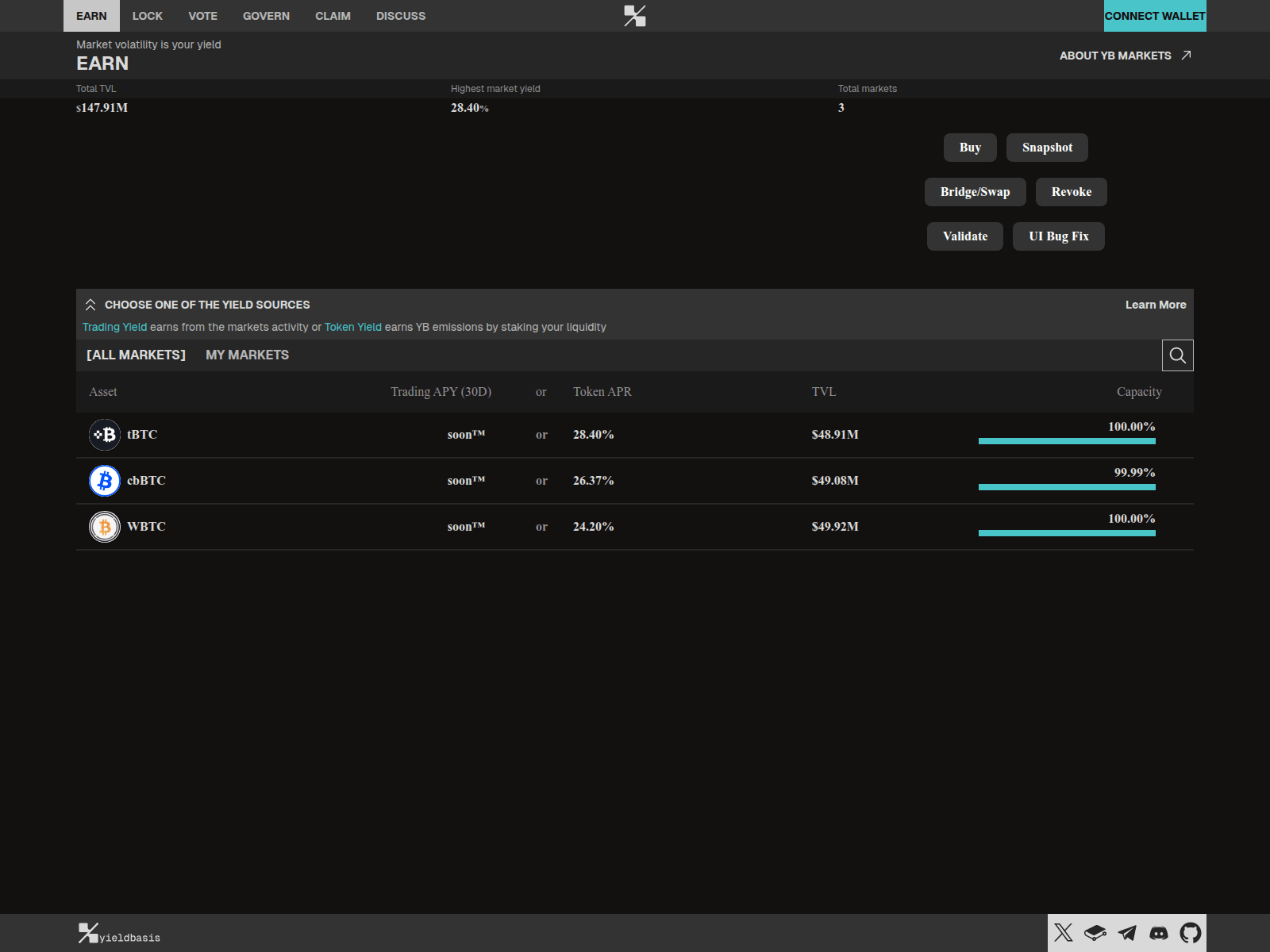
Task: Click external arrow next to About YB Markets
Action: pyautogui.click(x=1186, y=55)
